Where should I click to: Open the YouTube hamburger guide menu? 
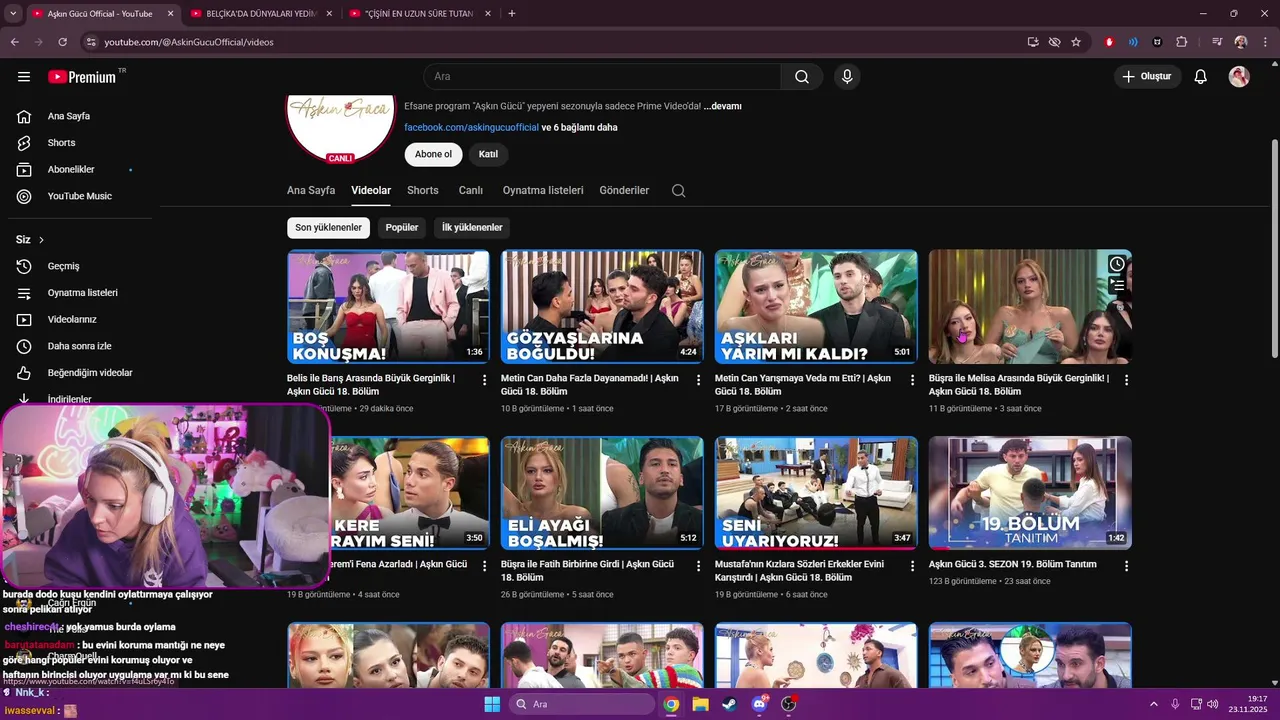click(24, 77)
